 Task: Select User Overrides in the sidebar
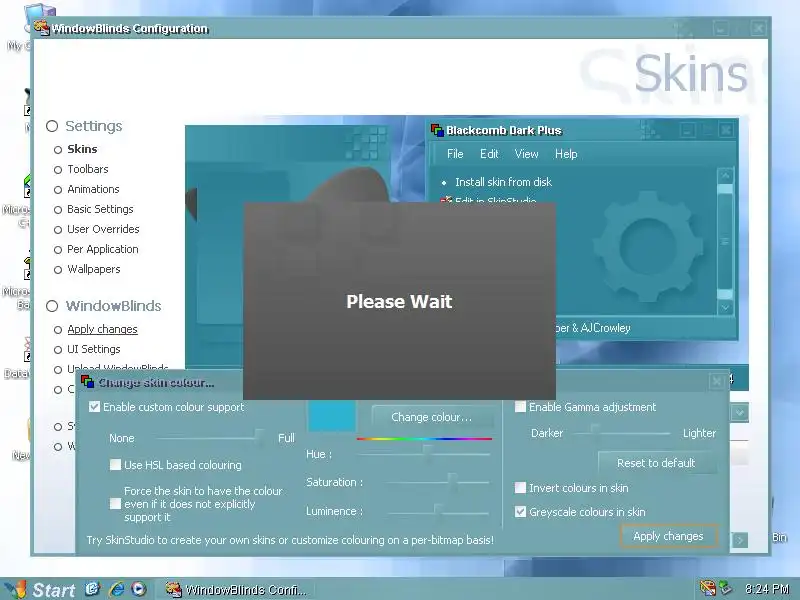[103, 229]
